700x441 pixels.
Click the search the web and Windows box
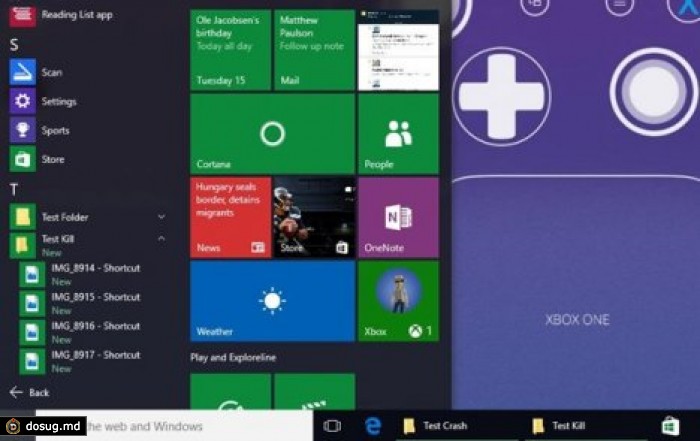point(174,426)
